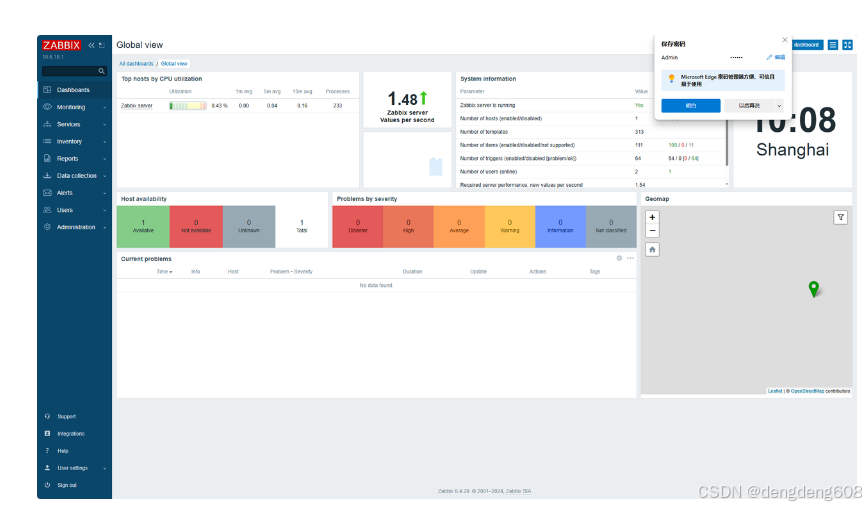
Task: Expand the Data collection menu chevron
Action: [104, 176]
